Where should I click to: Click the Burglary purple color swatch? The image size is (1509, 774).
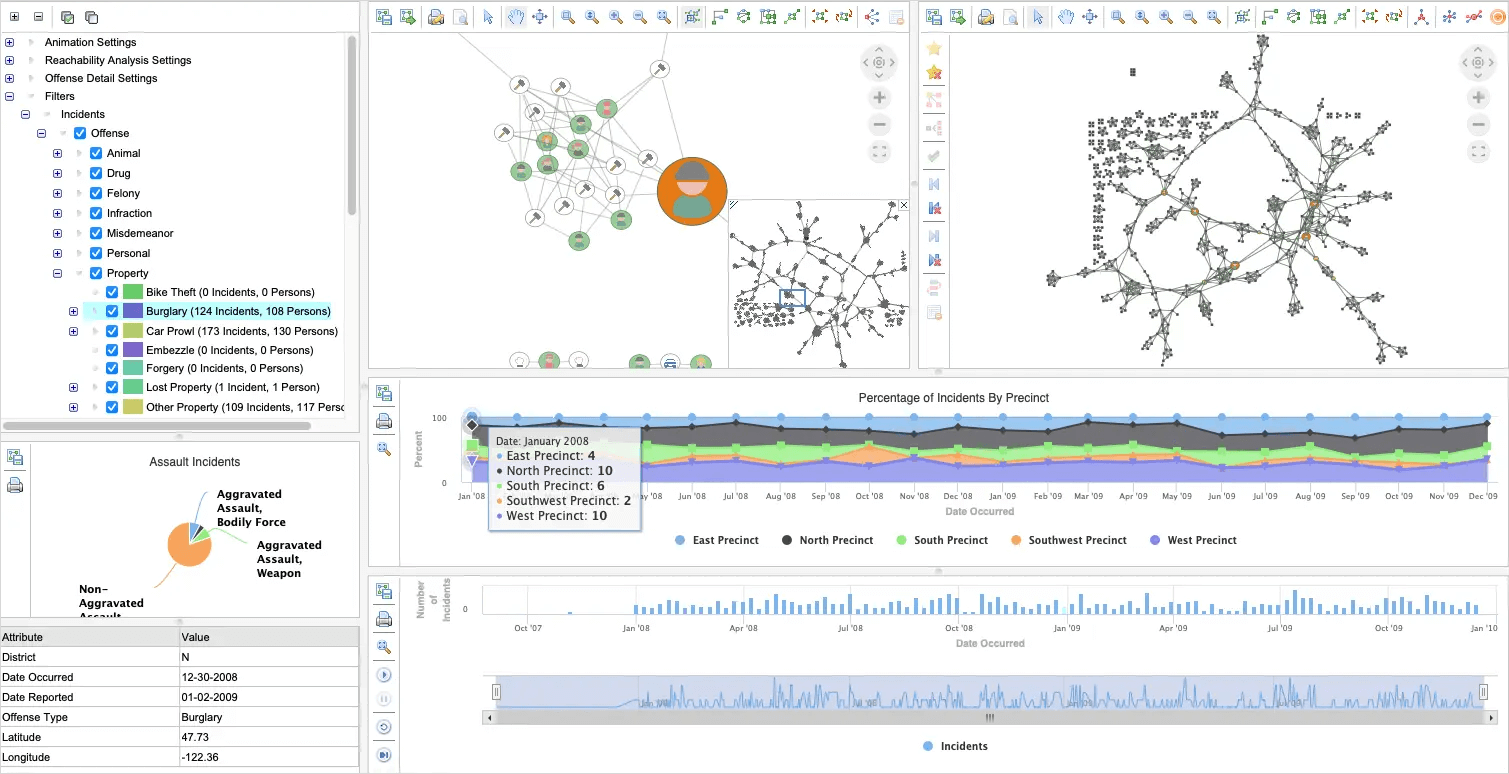pos(133,311)
